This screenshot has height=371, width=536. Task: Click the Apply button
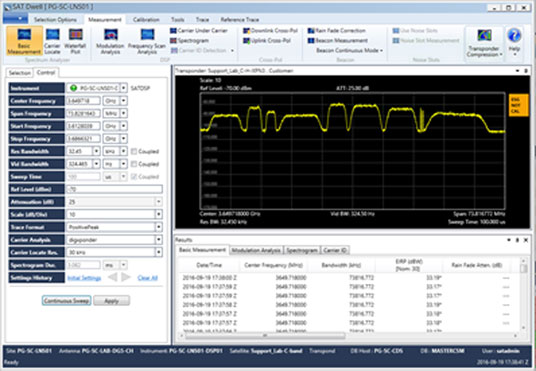coord(111,301)
